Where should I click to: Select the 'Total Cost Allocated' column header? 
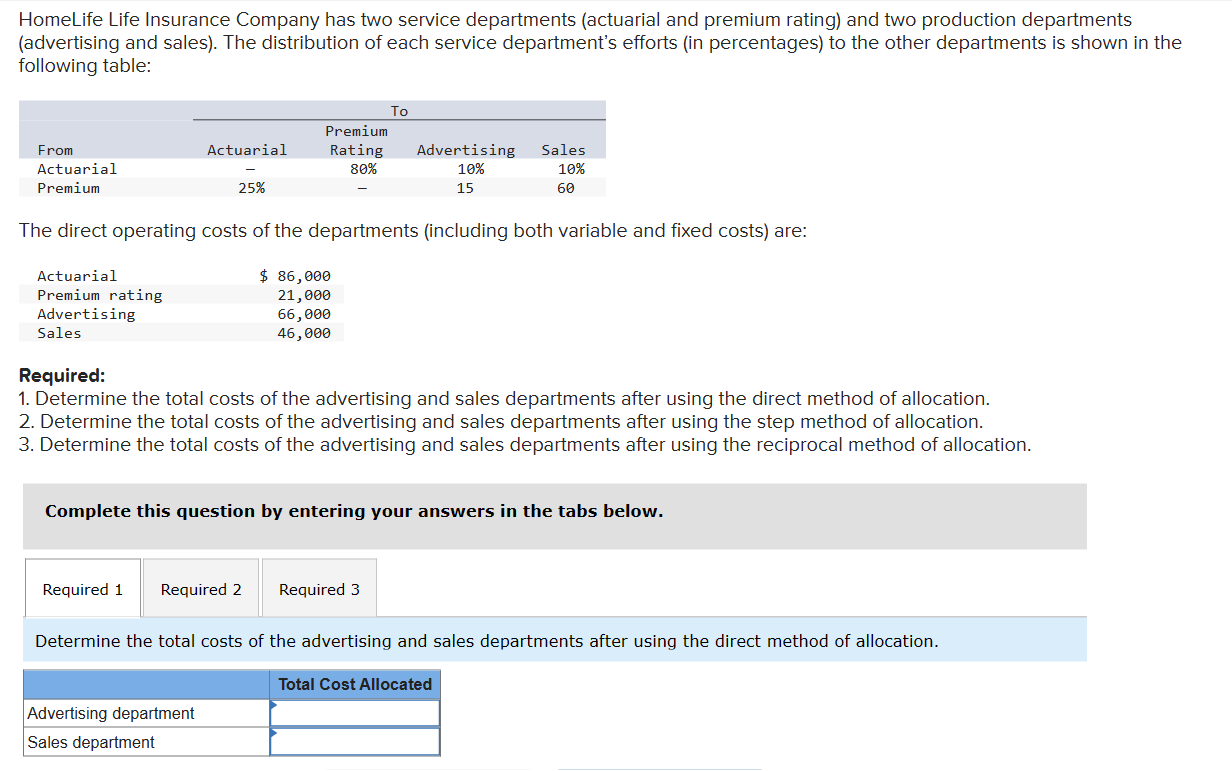pyautogui.click(x=355, y=684)
